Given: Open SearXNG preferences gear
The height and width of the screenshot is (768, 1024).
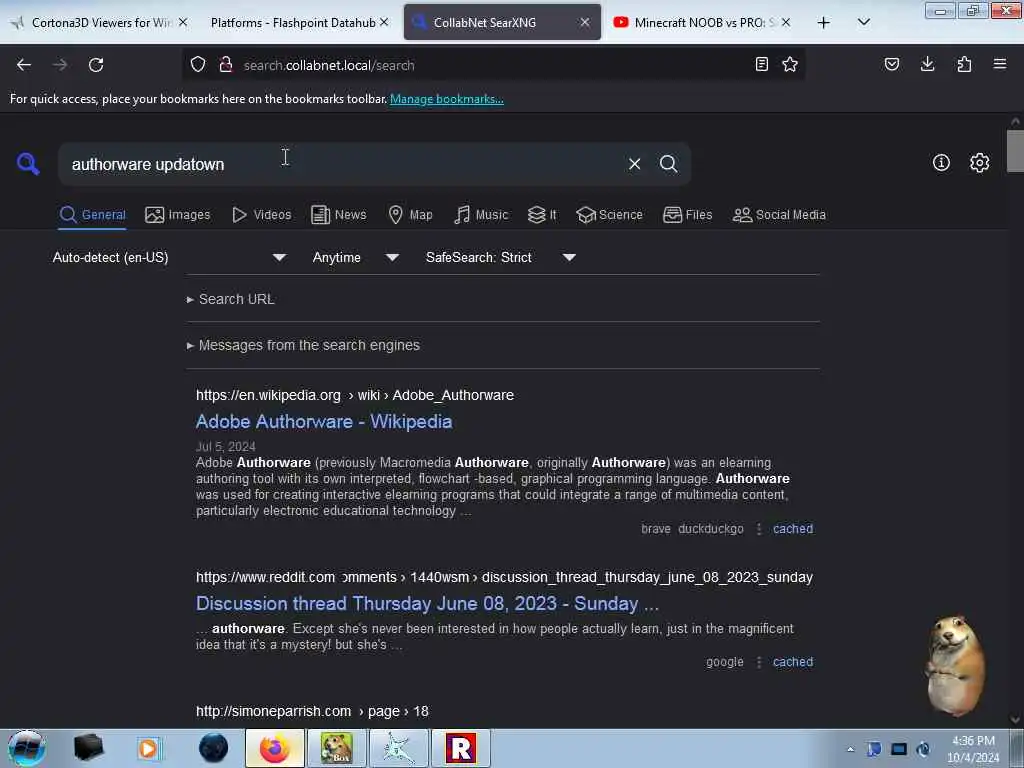Looking at the screenshot, I should point(979,163).
